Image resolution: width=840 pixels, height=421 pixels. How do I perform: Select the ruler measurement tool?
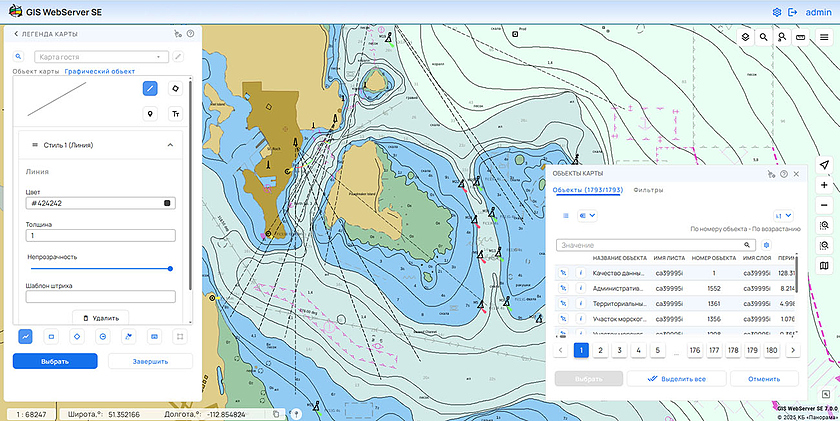[x=800, y=37]
